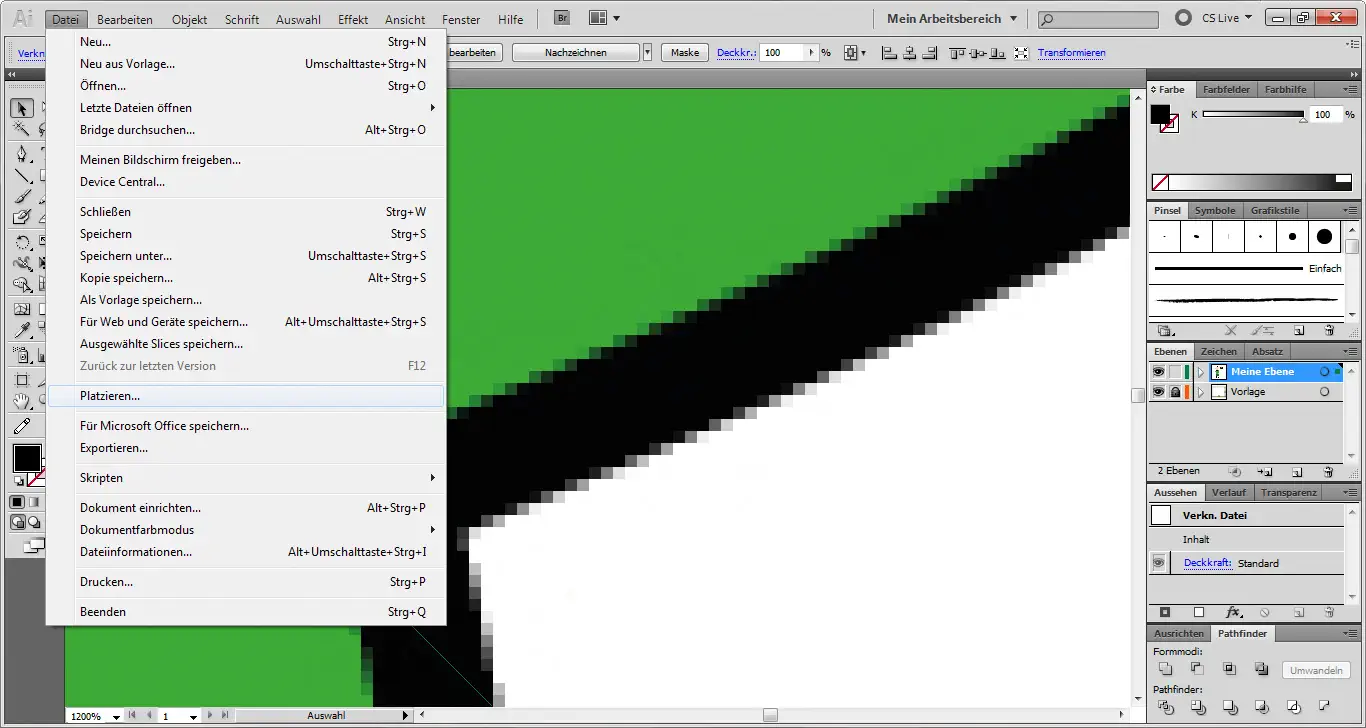Viewport: 1366px width, 728px height.
Task: Click the Neue Ebene erstellen icon
Action: tap(1296, 470)
